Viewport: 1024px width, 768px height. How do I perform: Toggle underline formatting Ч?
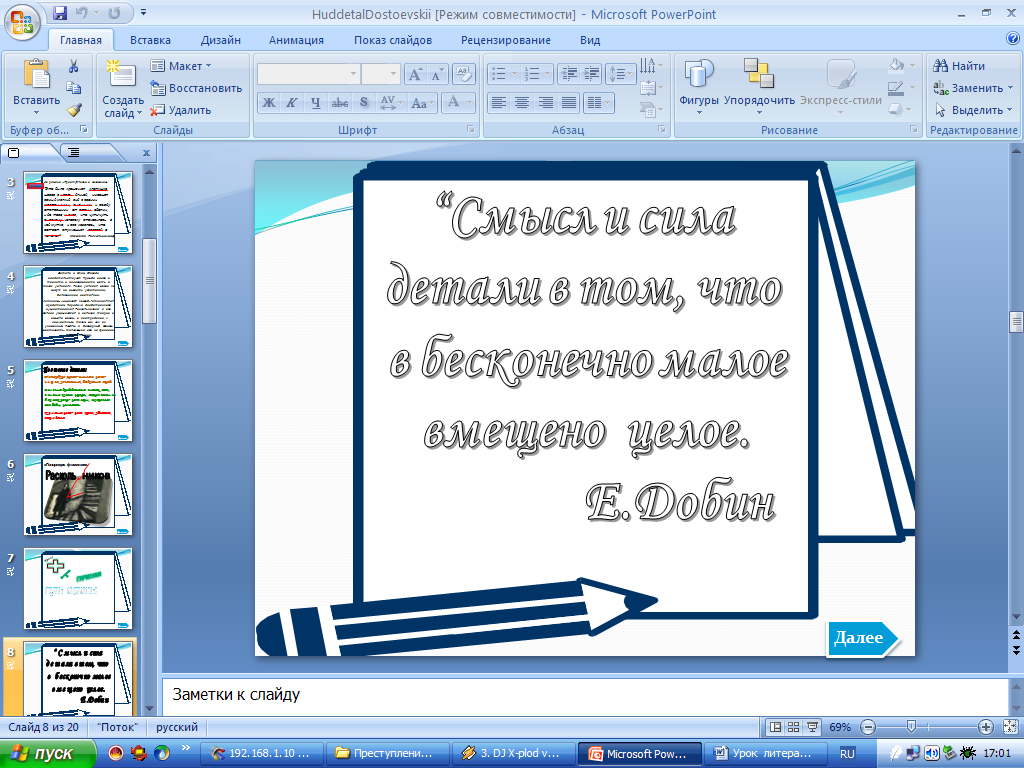coord(316,103)
